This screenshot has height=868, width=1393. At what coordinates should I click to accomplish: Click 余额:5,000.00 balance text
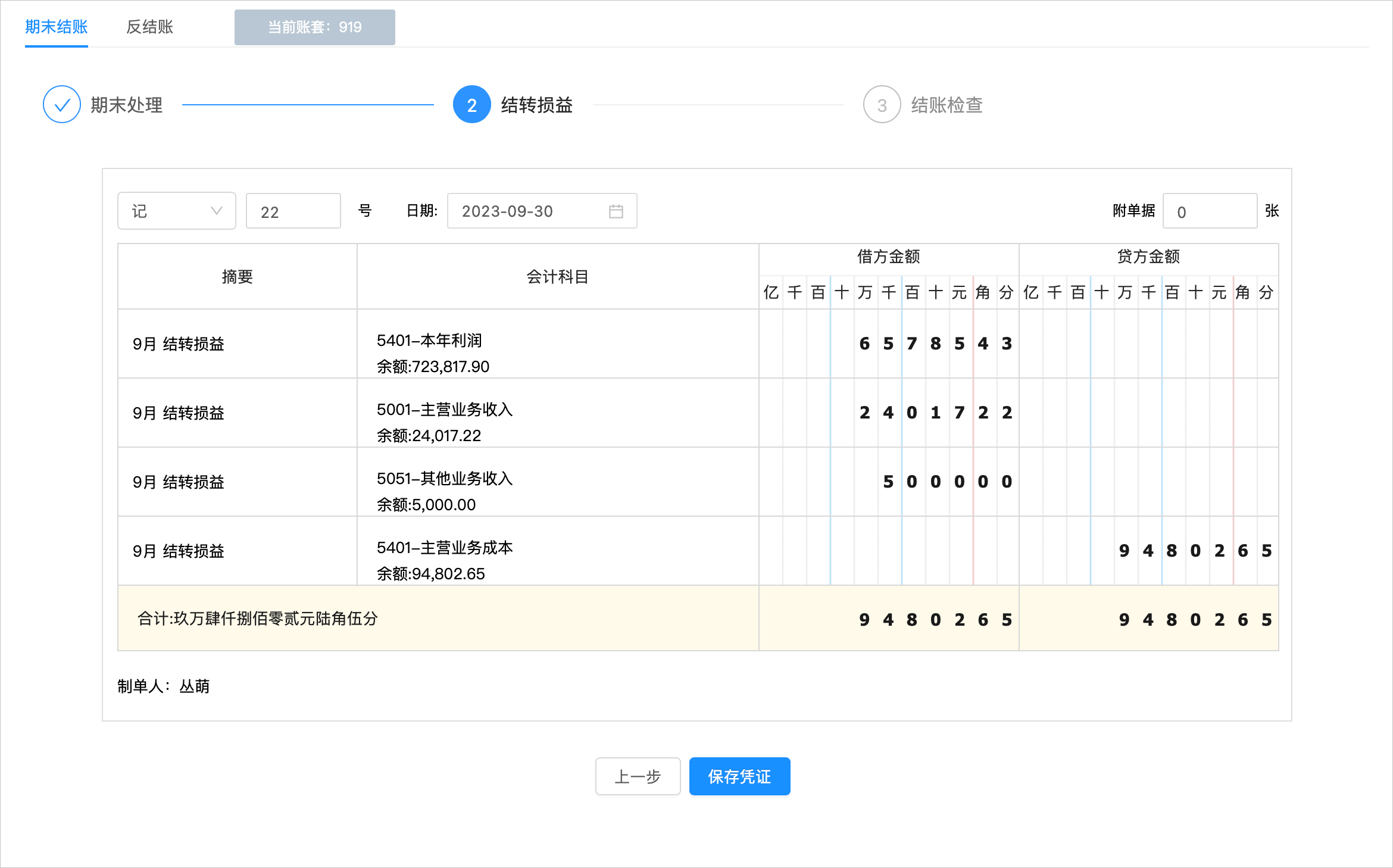point(426,505)
